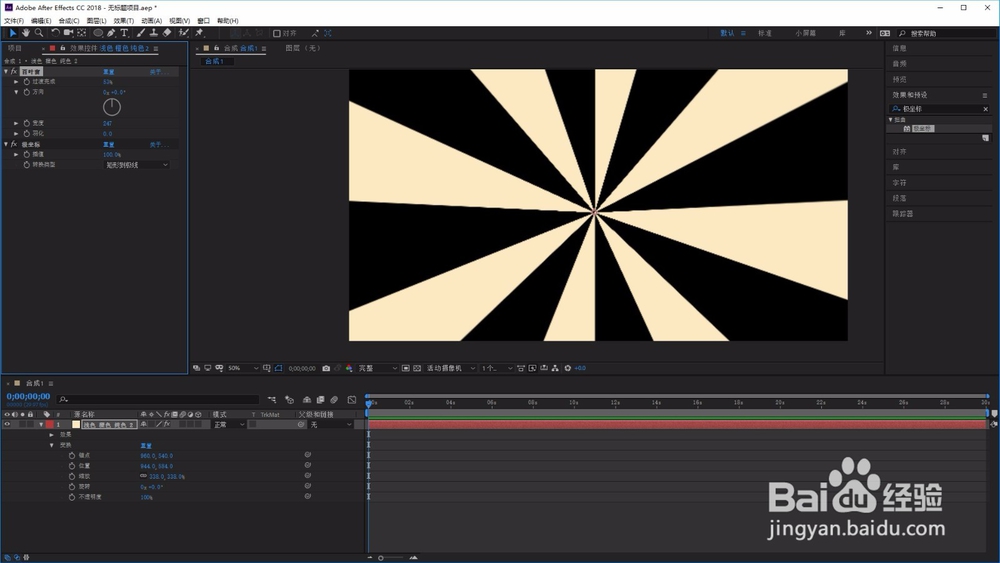This screenshot has height=563, width=1000.
Task: Toggle the transparency grid icon in viewer
Action: point(417,368)
